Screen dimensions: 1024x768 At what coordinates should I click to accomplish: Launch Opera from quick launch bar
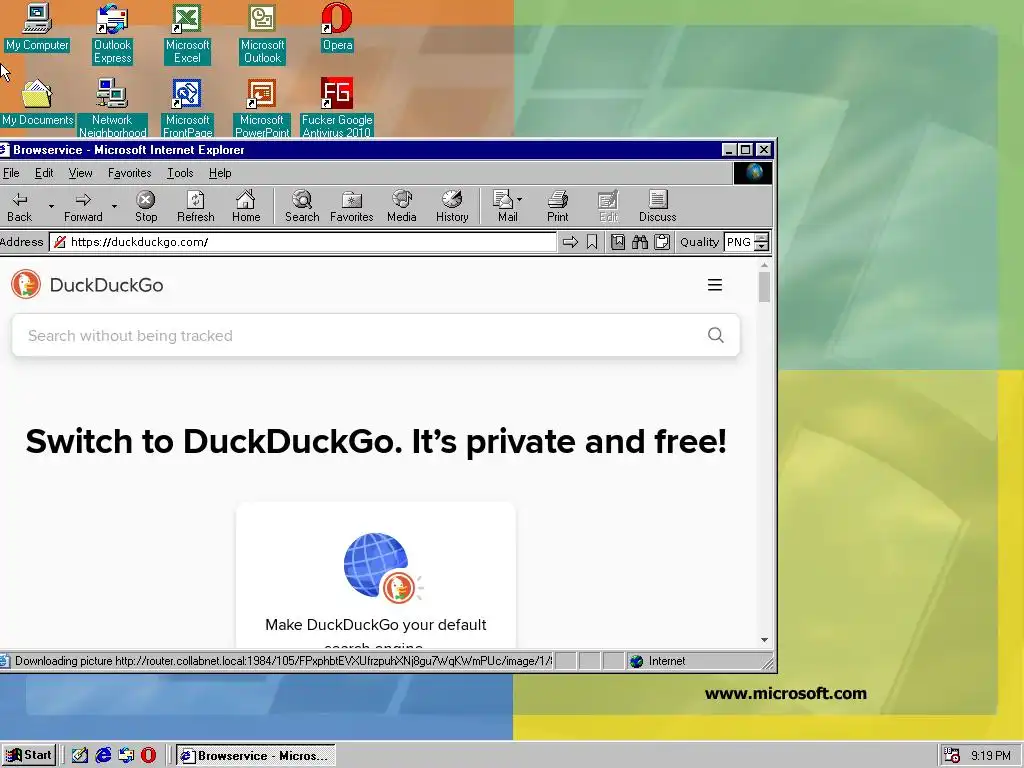click(149, 756)
